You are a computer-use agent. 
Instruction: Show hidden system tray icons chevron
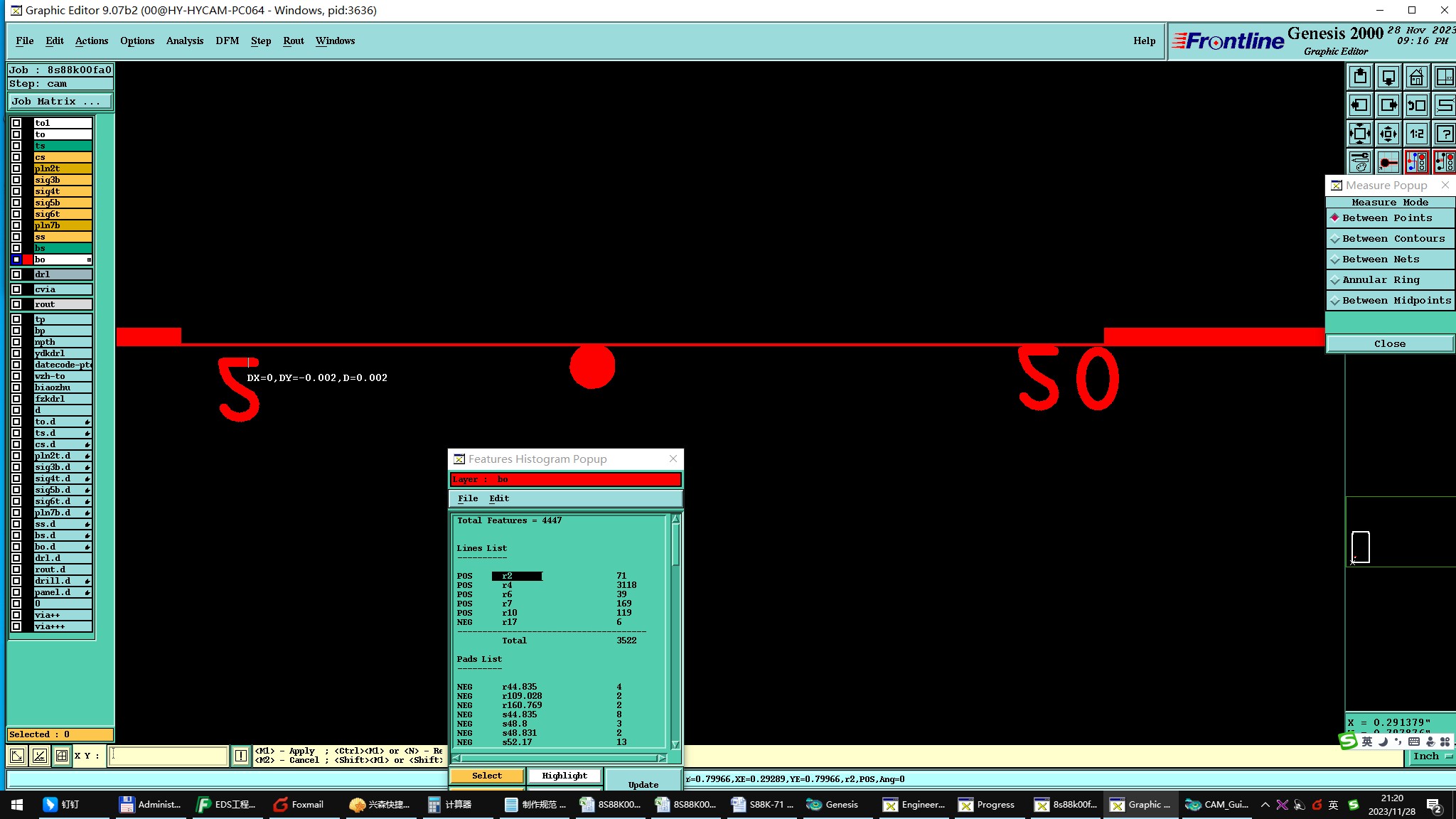(x=1265, y=805)
